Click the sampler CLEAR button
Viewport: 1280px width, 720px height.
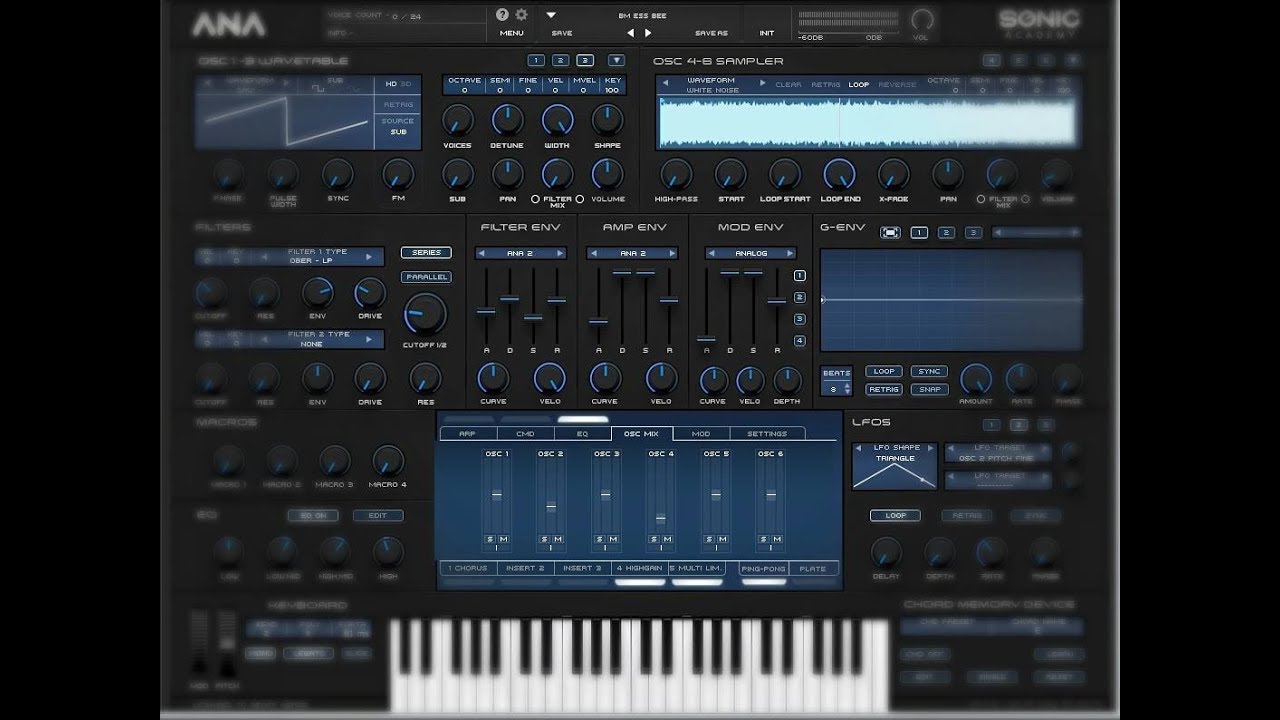788,85
